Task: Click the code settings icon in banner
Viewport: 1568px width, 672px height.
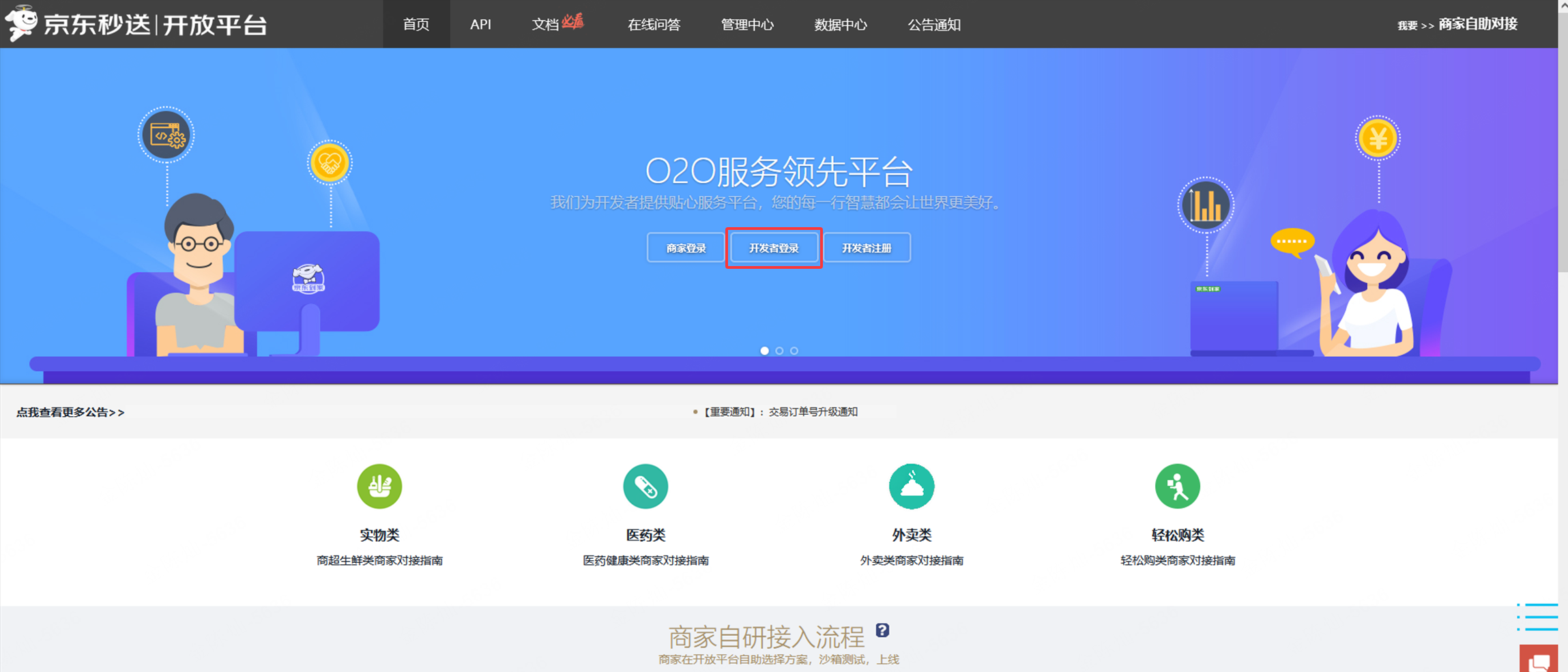Action: tap(166, 135)
